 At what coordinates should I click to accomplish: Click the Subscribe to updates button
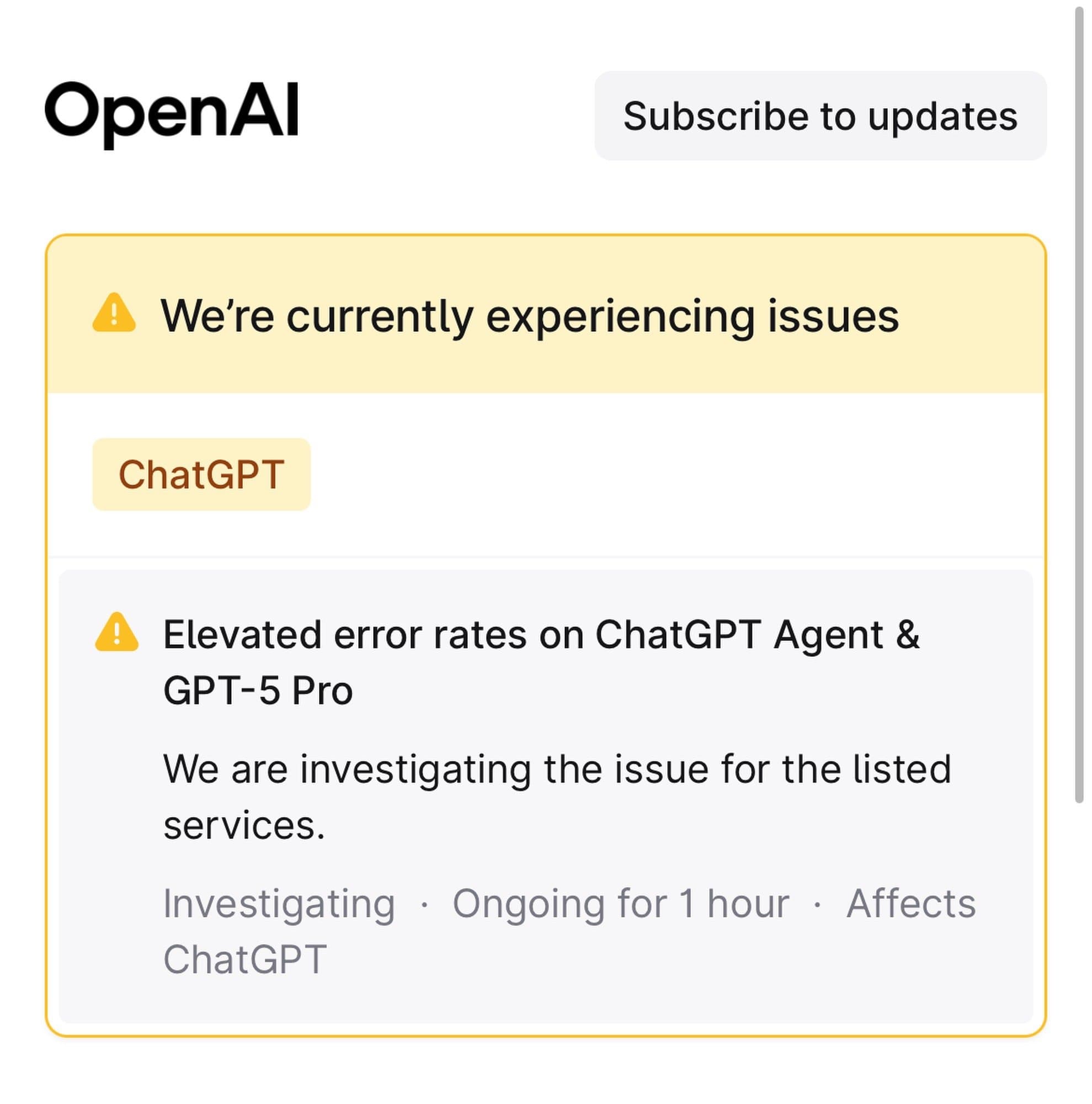point(819,116)
